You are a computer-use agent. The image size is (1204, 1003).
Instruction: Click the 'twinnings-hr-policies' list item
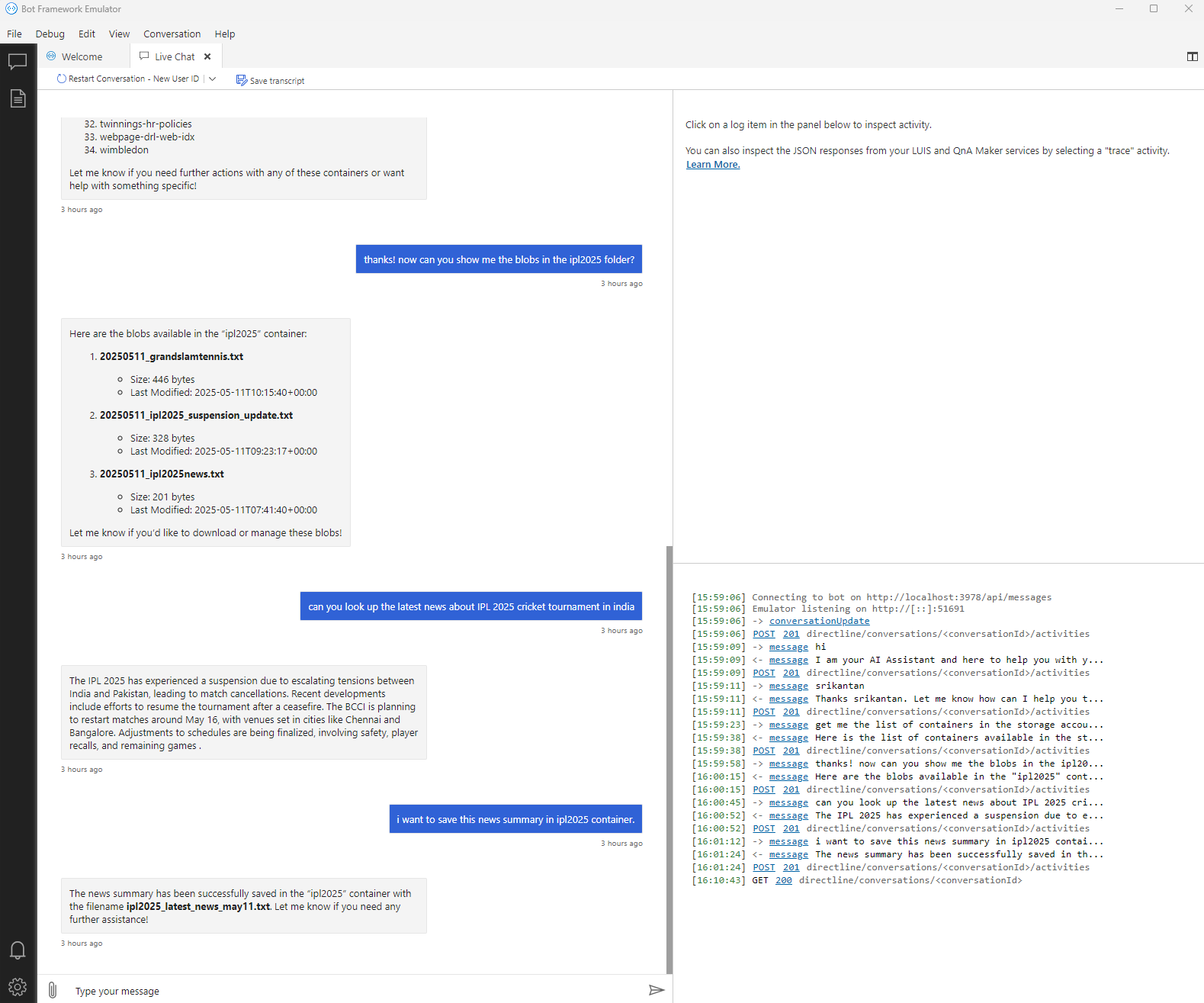coord(146,124)
